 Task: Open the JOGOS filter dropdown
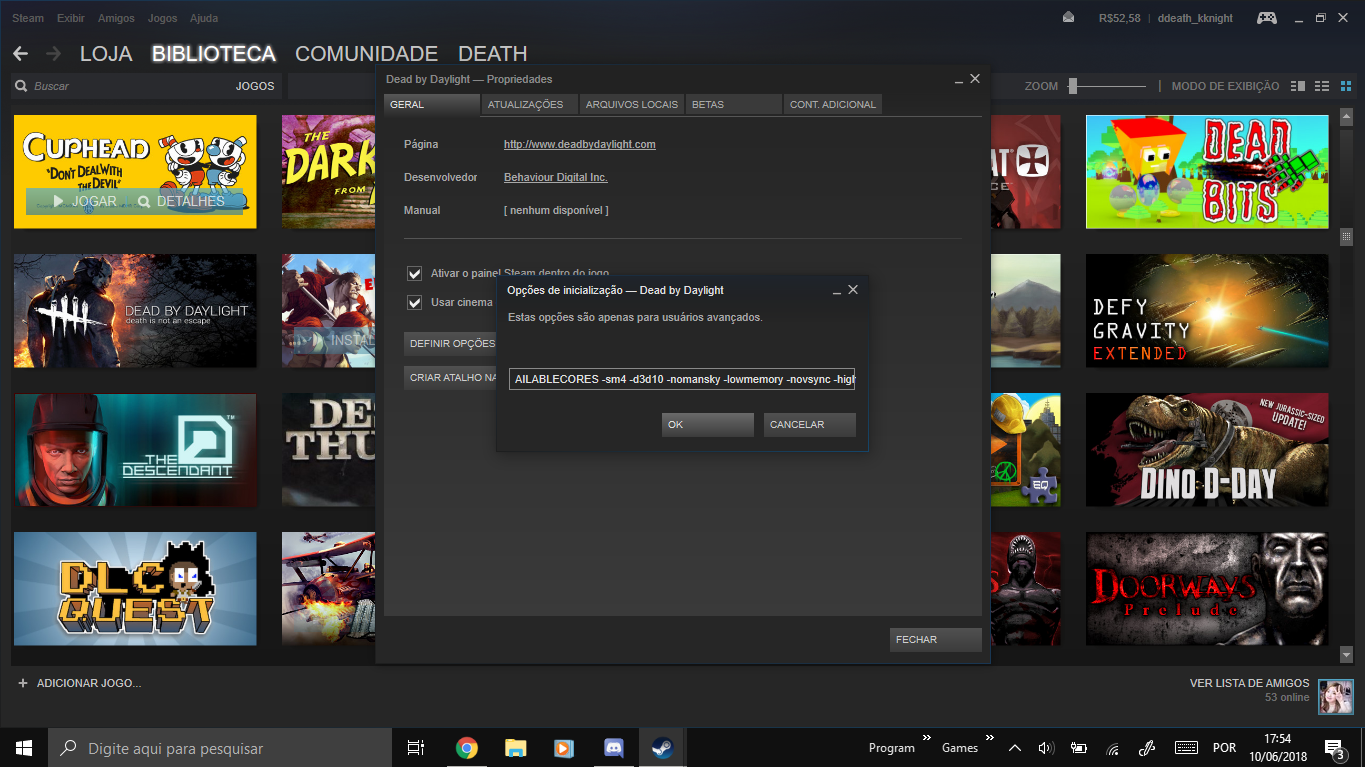tap(255, 86)
